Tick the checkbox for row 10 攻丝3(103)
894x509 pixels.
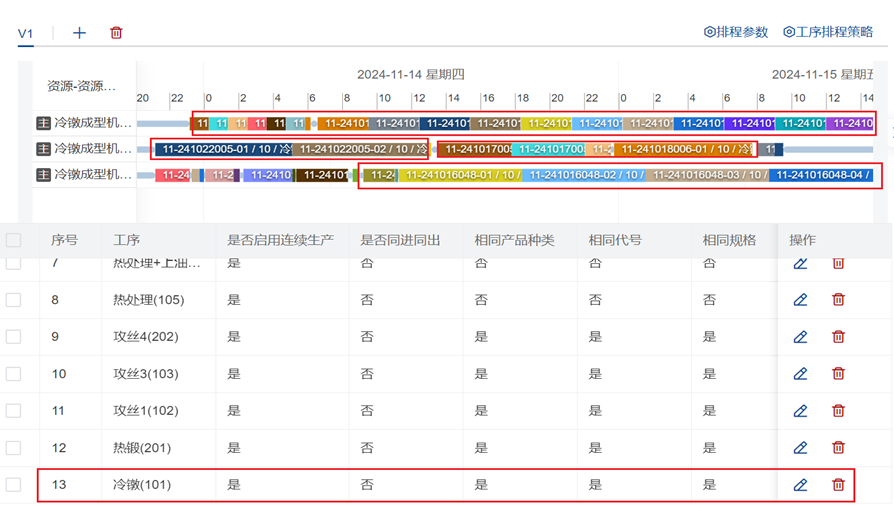click(14, 374)
